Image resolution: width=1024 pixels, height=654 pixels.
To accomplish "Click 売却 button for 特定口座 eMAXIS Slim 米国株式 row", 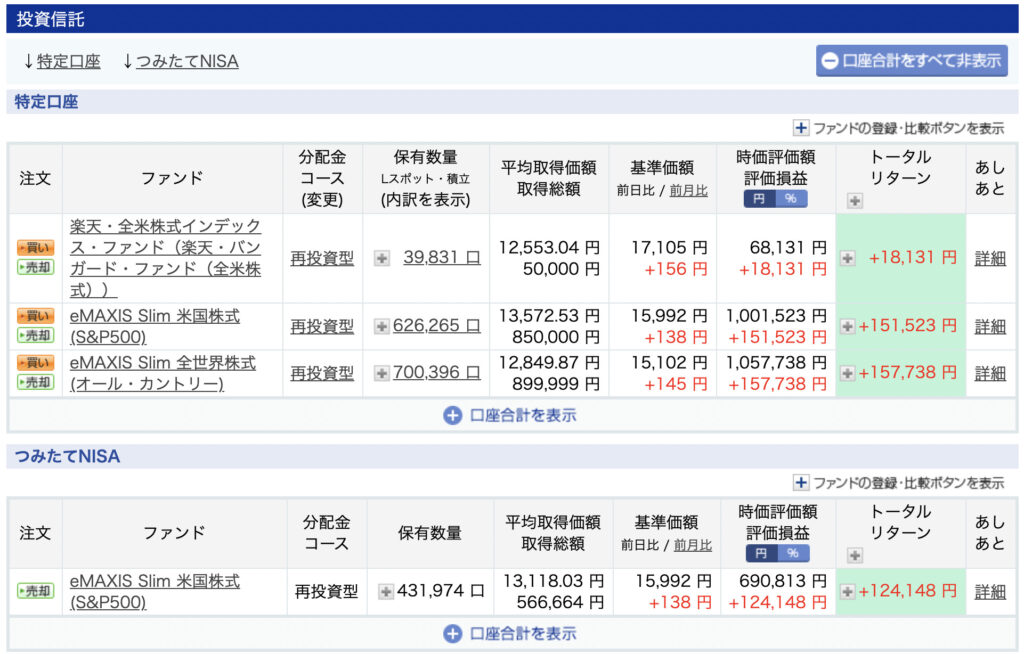I will tap(35, 336).
